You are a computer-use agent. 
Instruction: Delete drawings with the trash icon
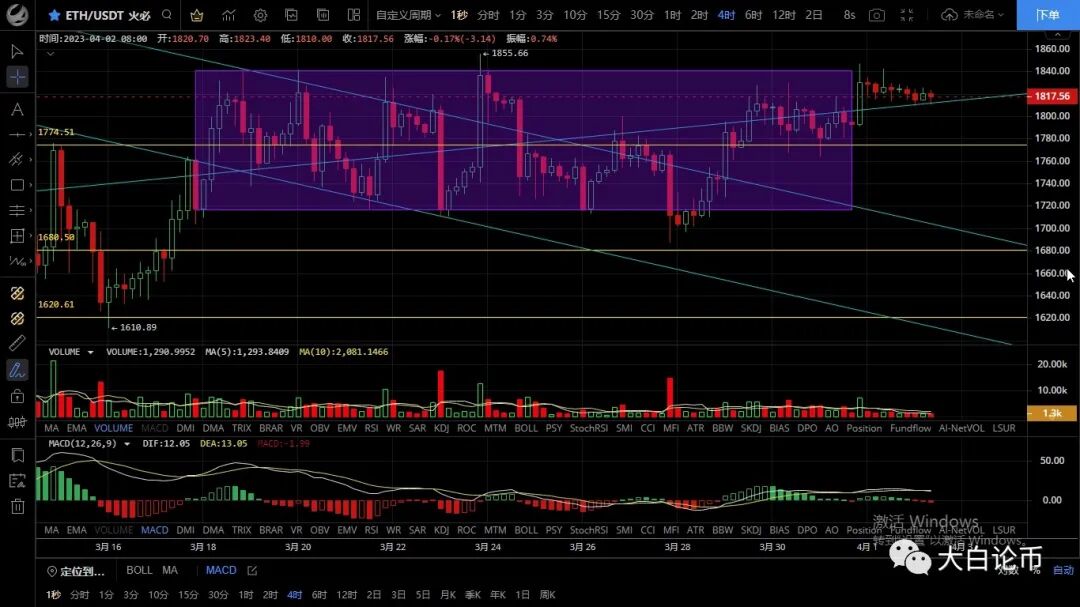click(17, 506)
